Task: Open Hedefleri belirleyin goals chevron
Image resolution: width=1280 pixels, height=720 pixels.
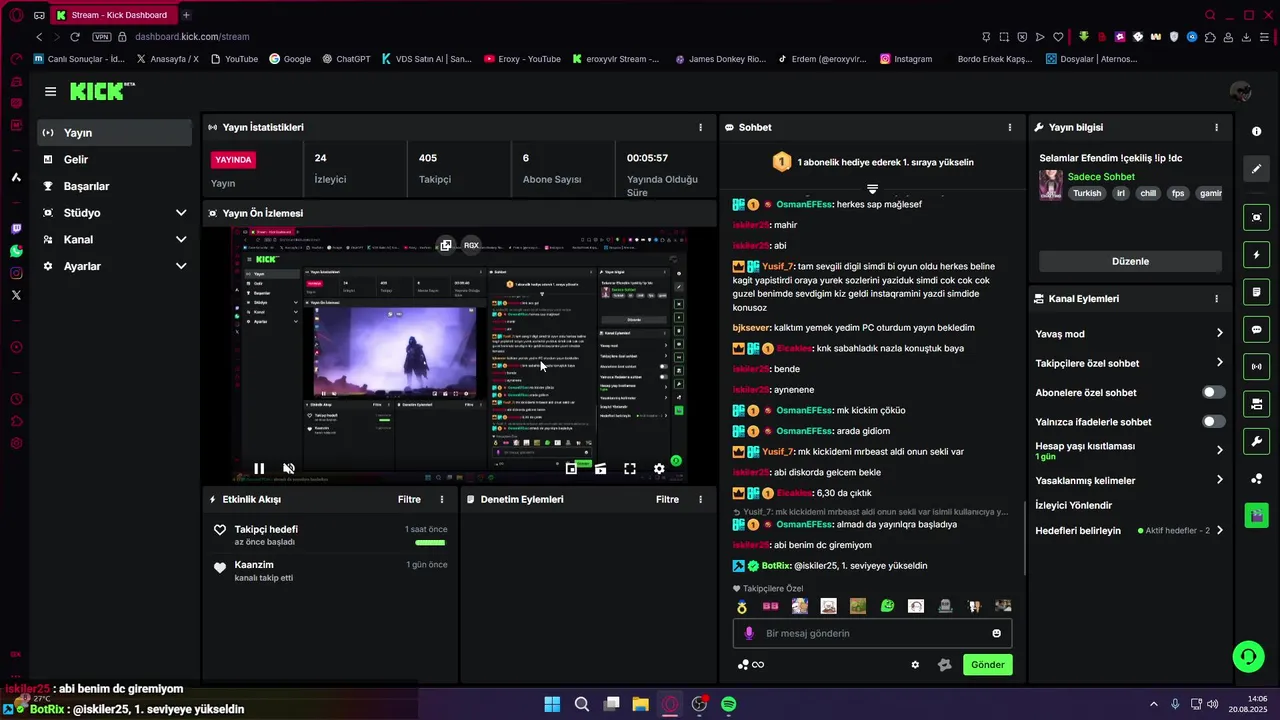Action: tap(1219, 530)
